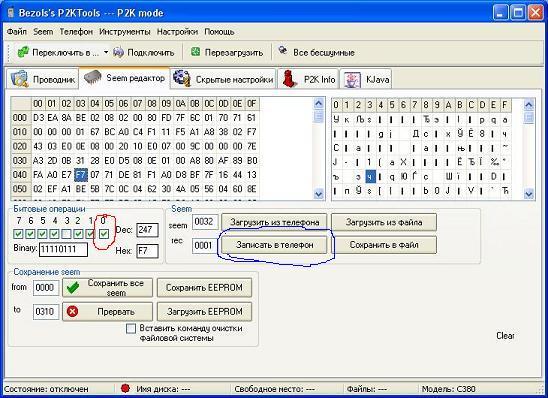The width and height of the screenshot is (548, 398).
Task: Click the Перезагрузить reboot green icon
Action: [x=196, y=52]
